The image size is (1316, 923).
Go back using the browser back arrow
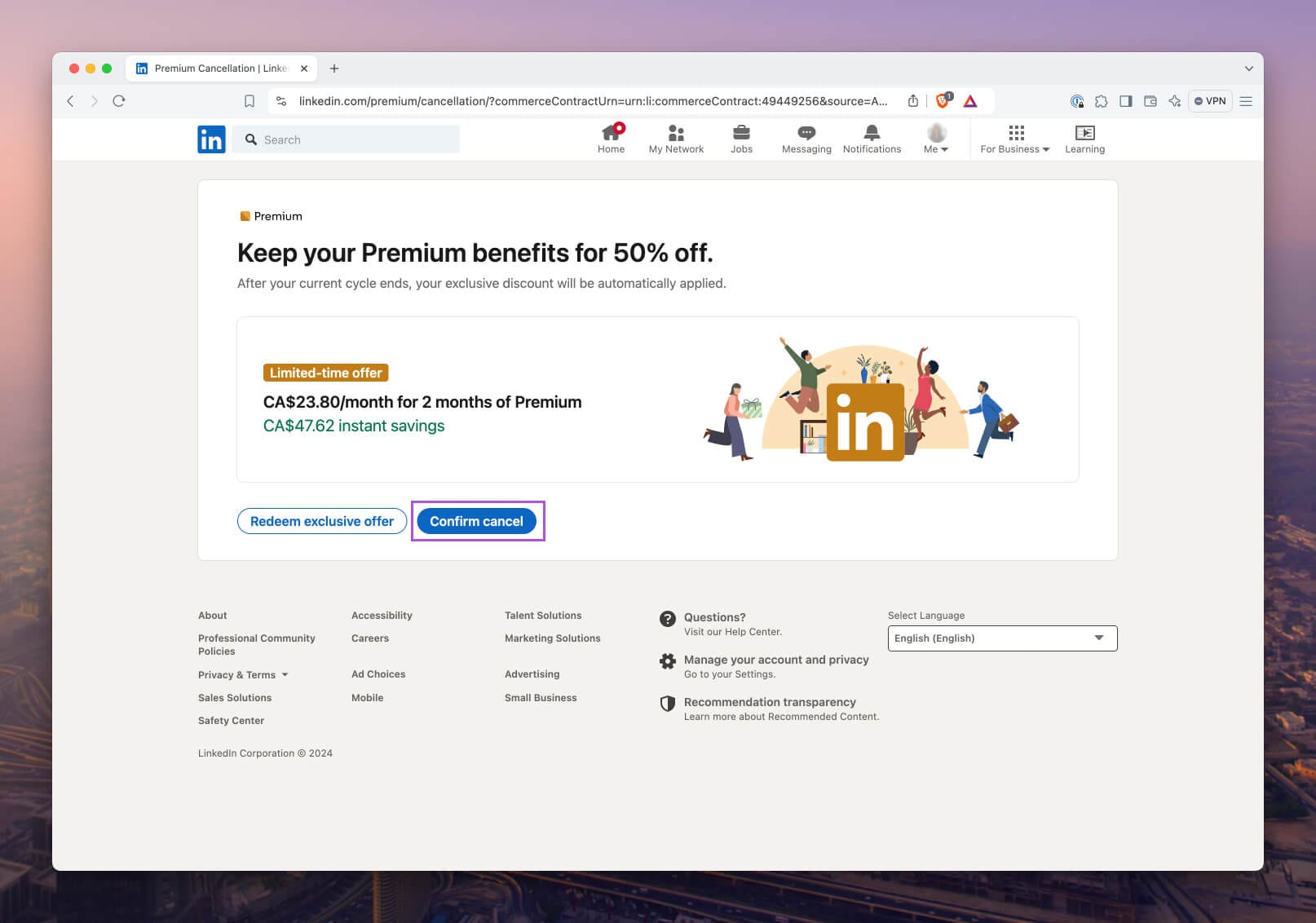click(70, 101)
